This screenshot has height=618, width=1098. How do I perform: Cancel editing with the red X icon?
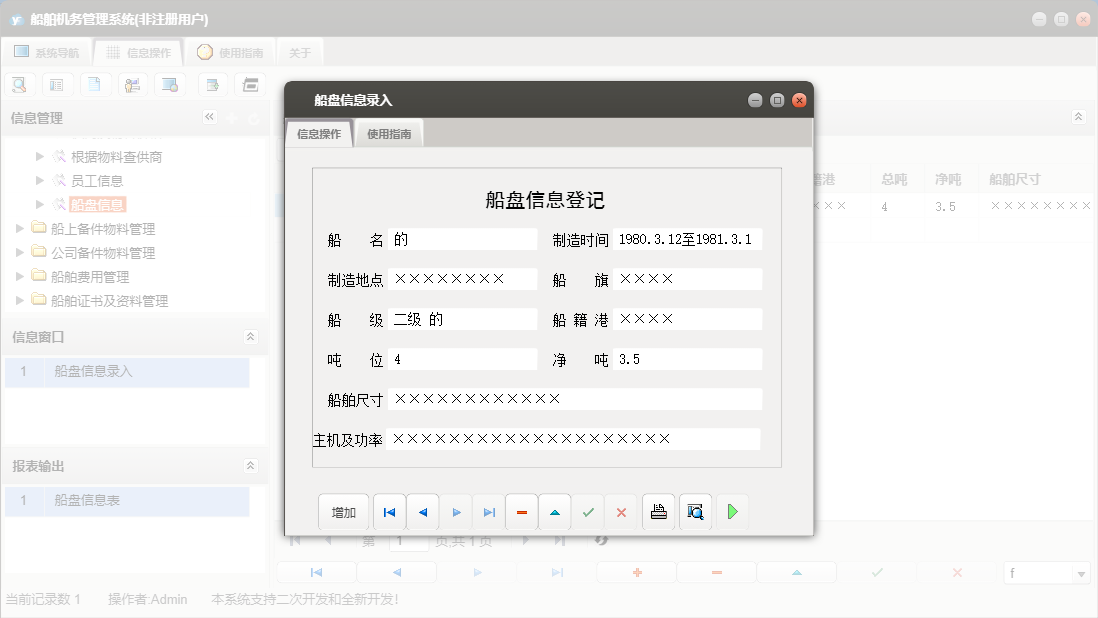coord(621,511)
